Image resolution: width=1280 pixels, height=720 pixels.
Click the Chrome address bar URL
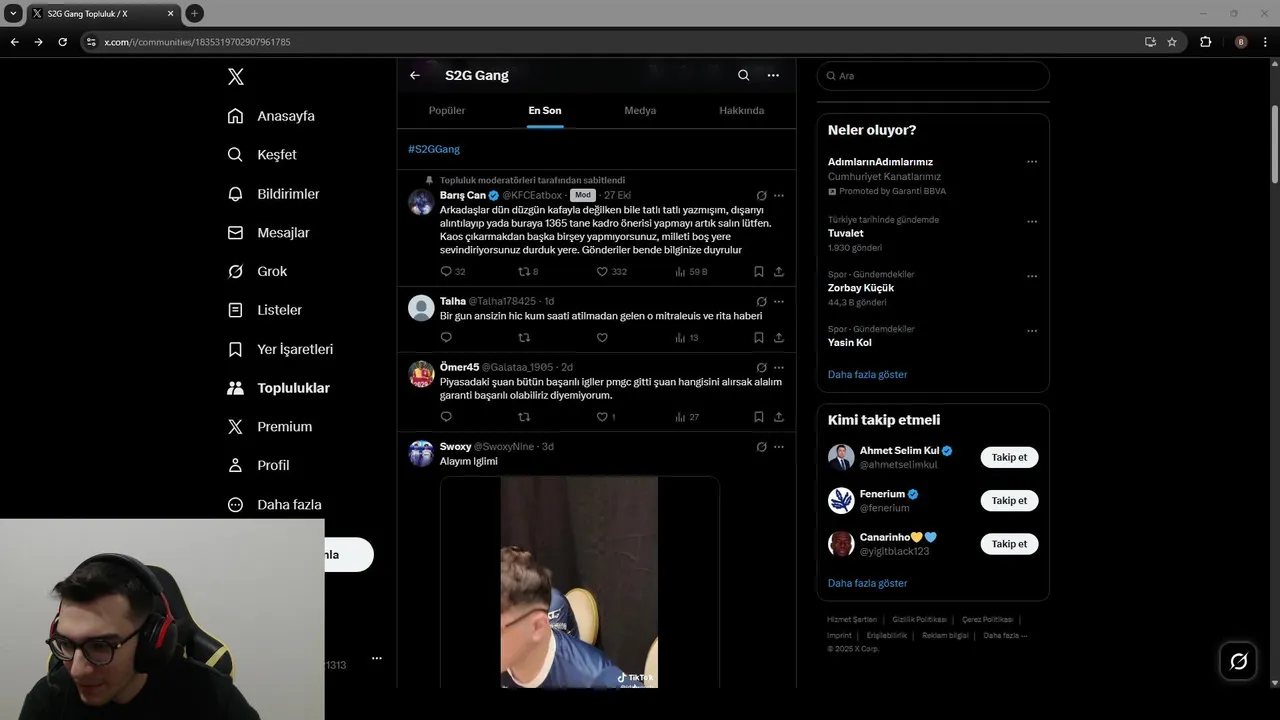[x=197, y=42]
